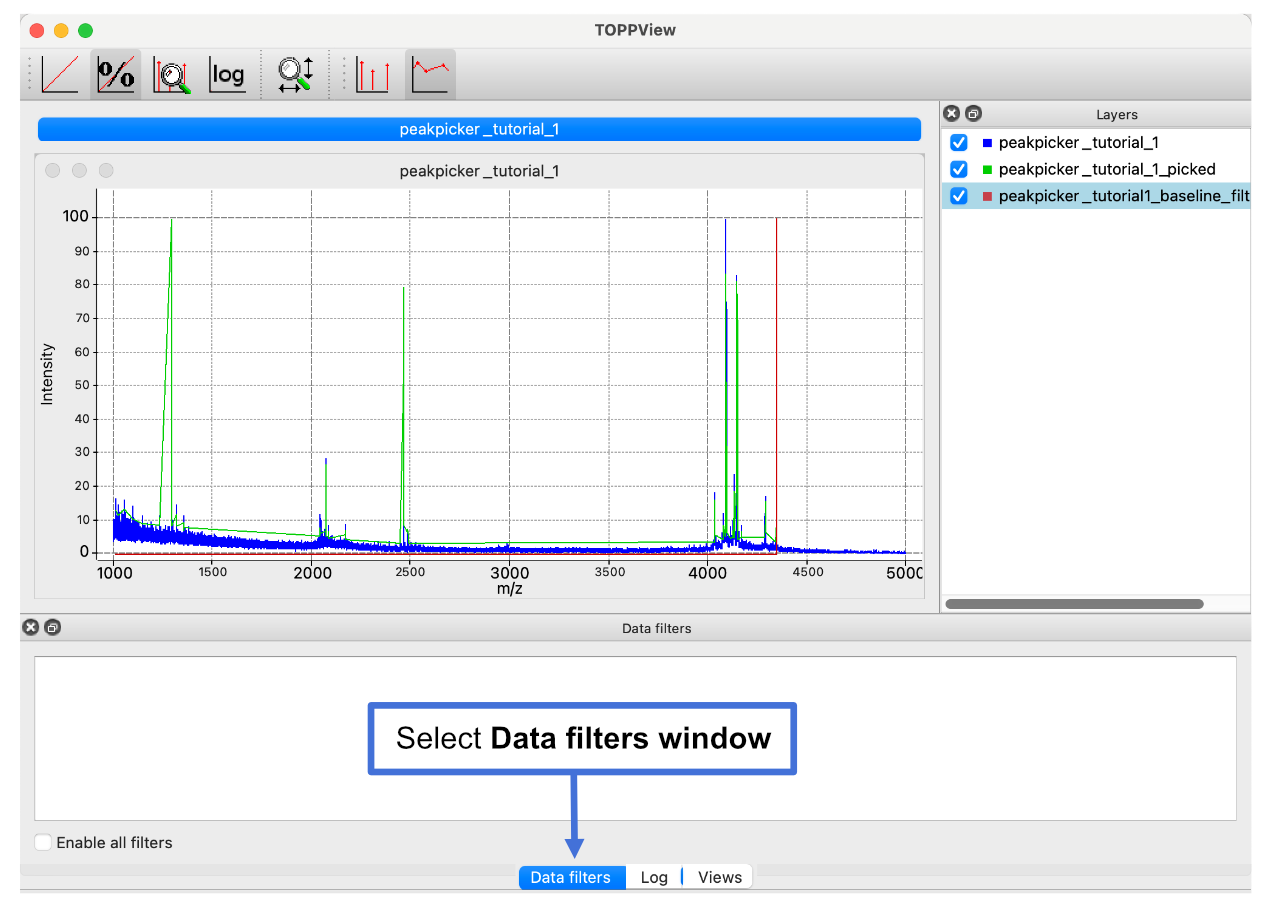1266x908 pixels.
Task: Open the Data filters tab
Action: [x=571, y=877]
